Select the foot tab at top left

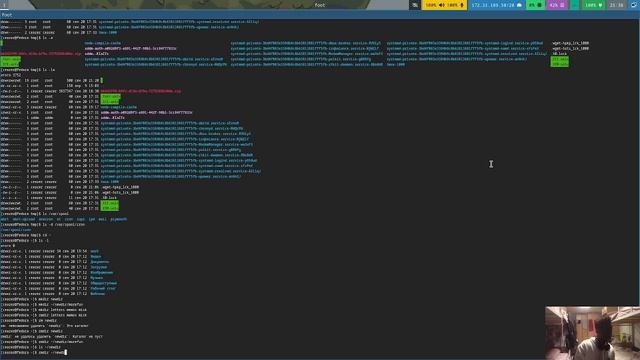coord(7,15)
